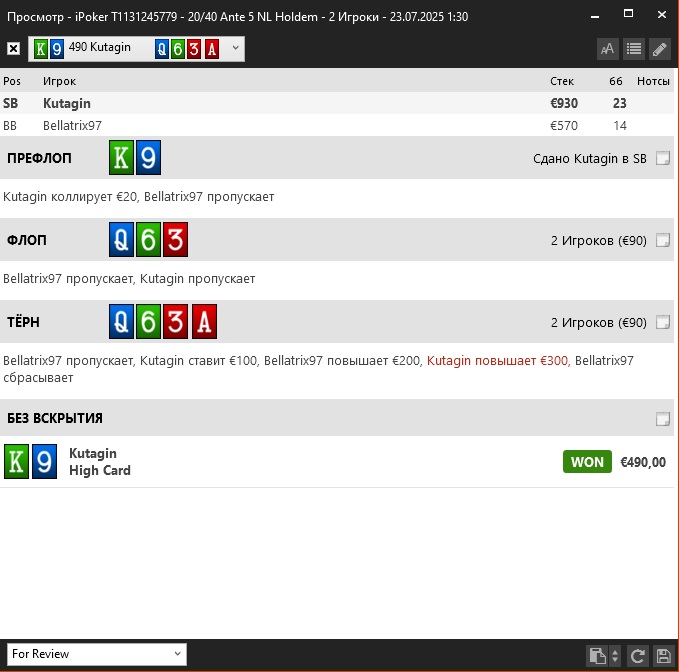679x672 pixels.
Task: Click the blue 9 card in ПРЕФЛОП
Action: (148, 158)
